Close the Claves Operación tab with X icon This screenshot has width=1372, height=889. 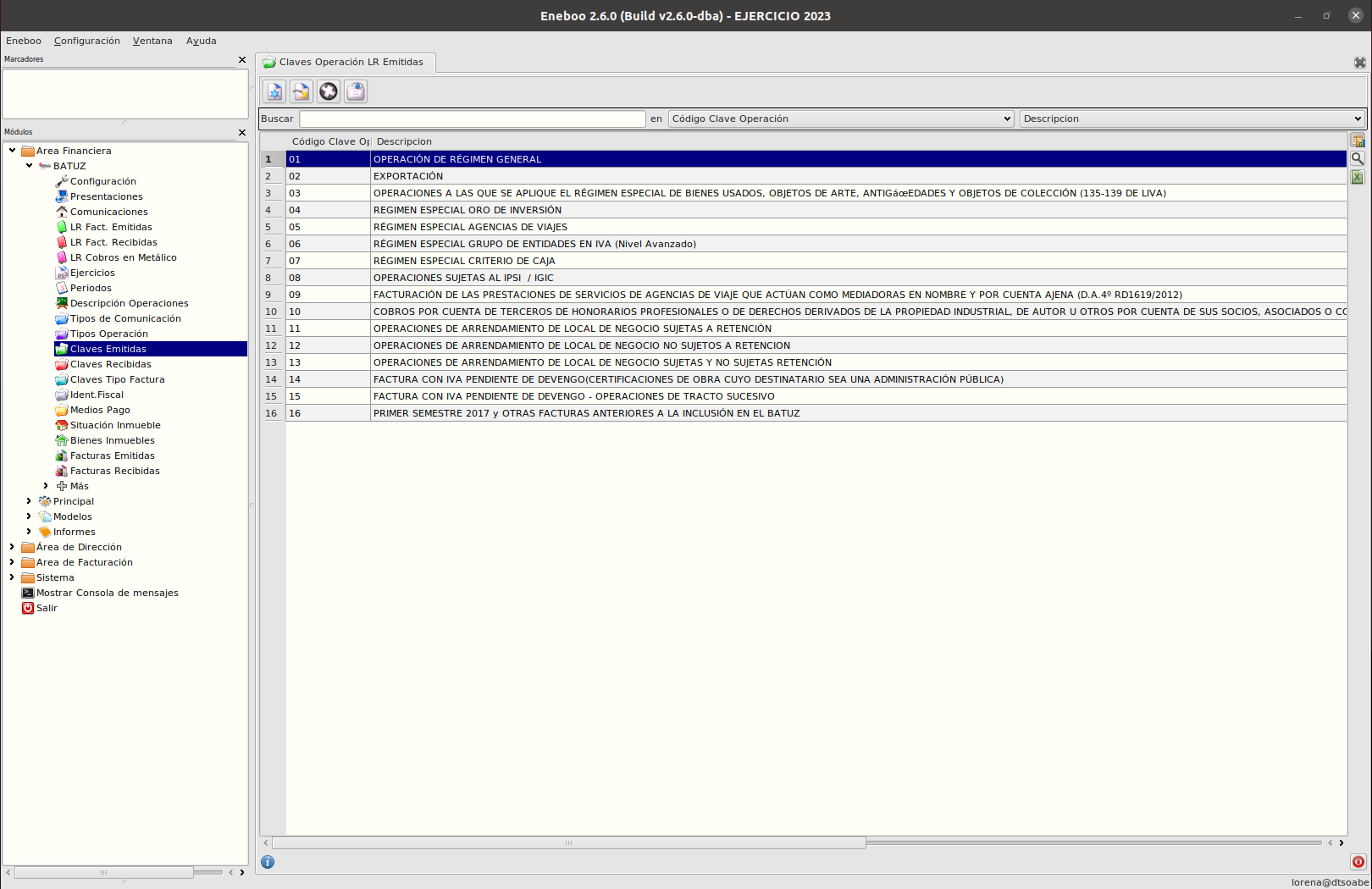(x=1359, y=63)
